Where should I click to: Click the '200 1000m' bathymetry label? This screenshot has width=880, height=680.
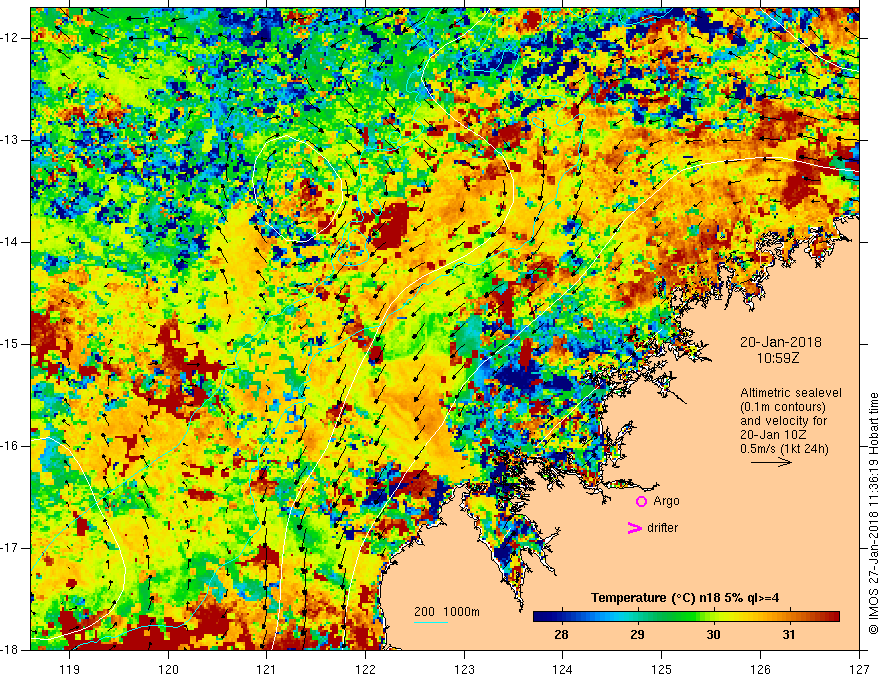(x=447, y=612)
